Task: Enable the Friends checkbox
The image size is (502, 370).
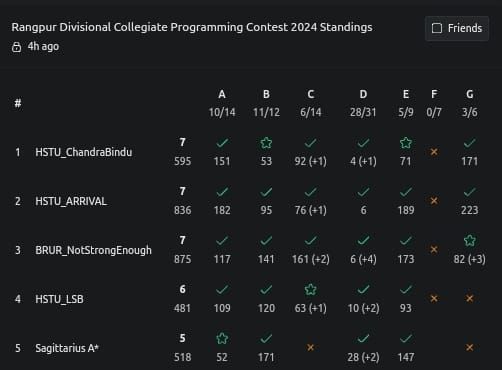Action: [x=437, y=28]
